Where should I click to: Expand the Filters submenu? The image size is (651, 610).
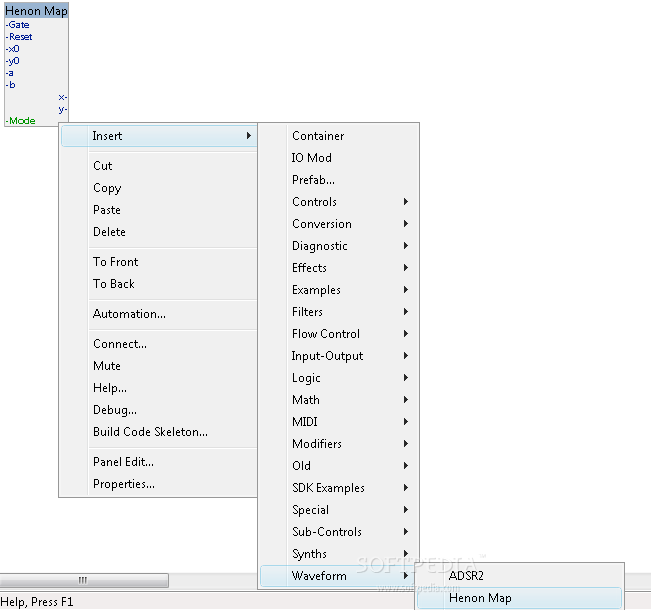[338, 312]
